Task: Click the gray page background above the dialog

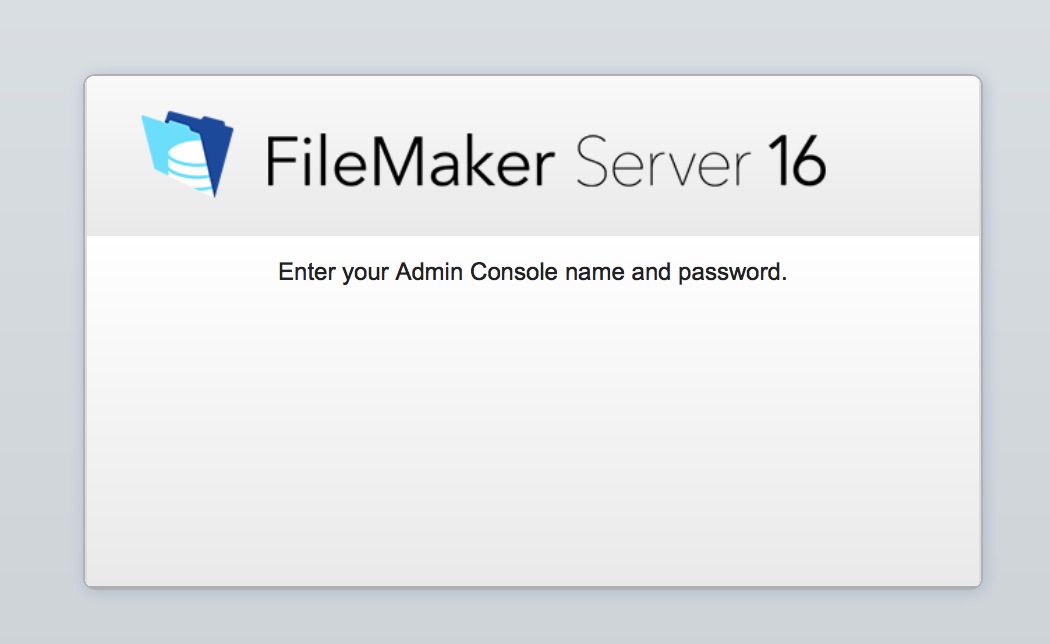Action: (x=525, y=37)
